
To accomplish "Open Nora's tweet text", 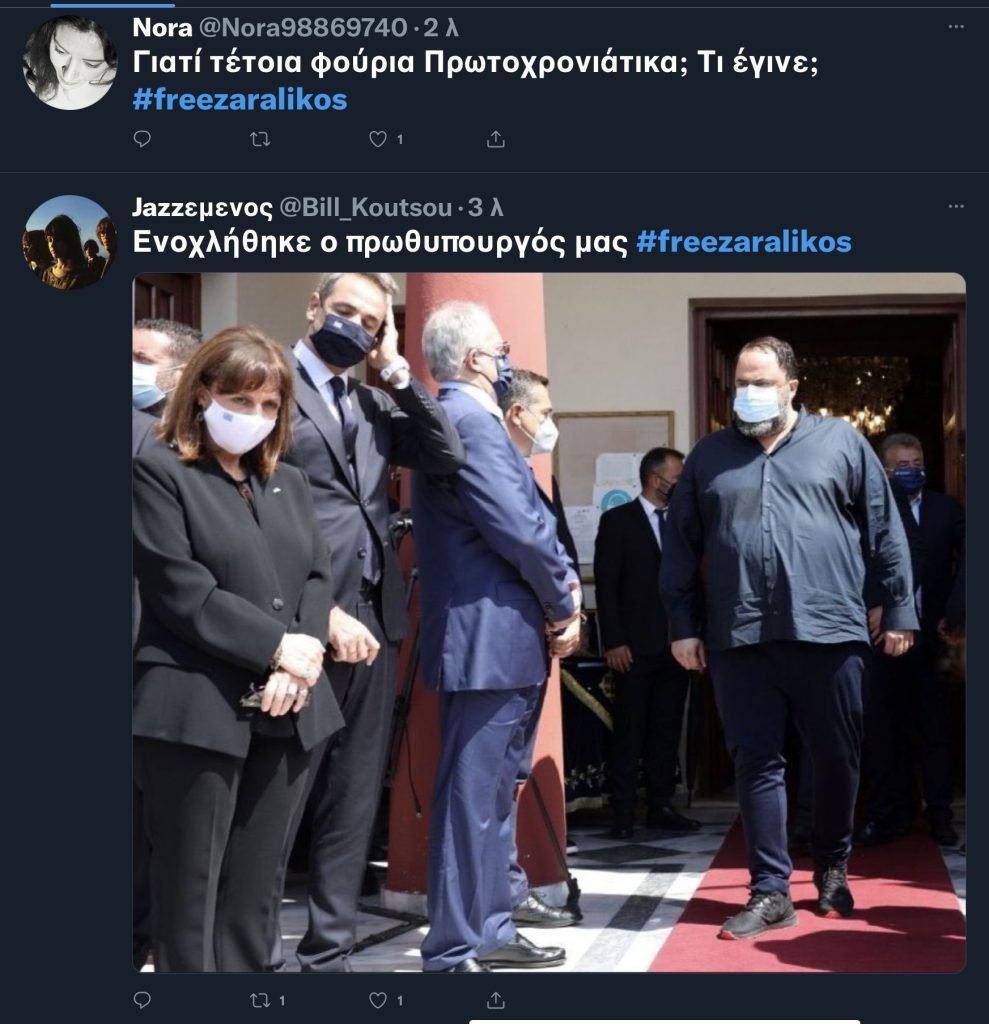I will tap(476, 63).
